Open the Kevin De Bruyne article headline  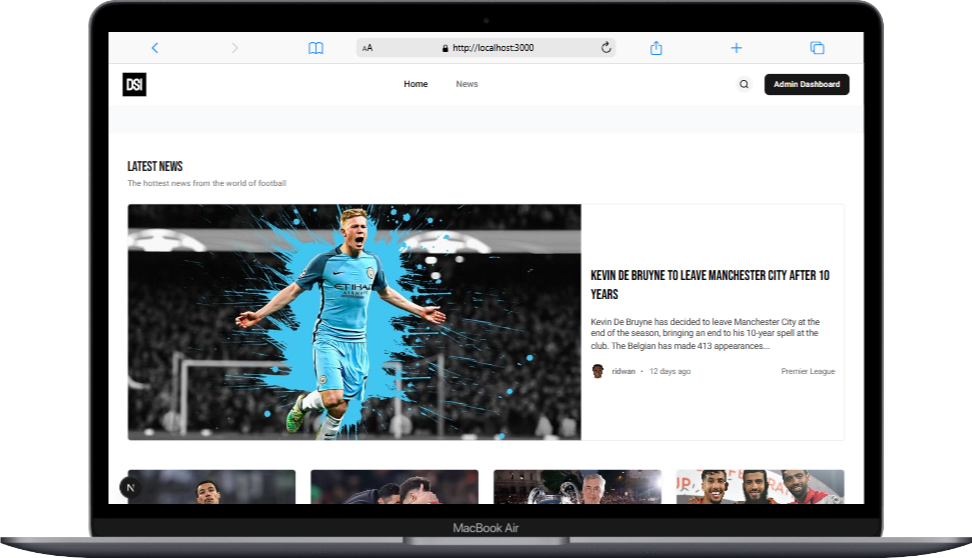click(x=710, y=285)
